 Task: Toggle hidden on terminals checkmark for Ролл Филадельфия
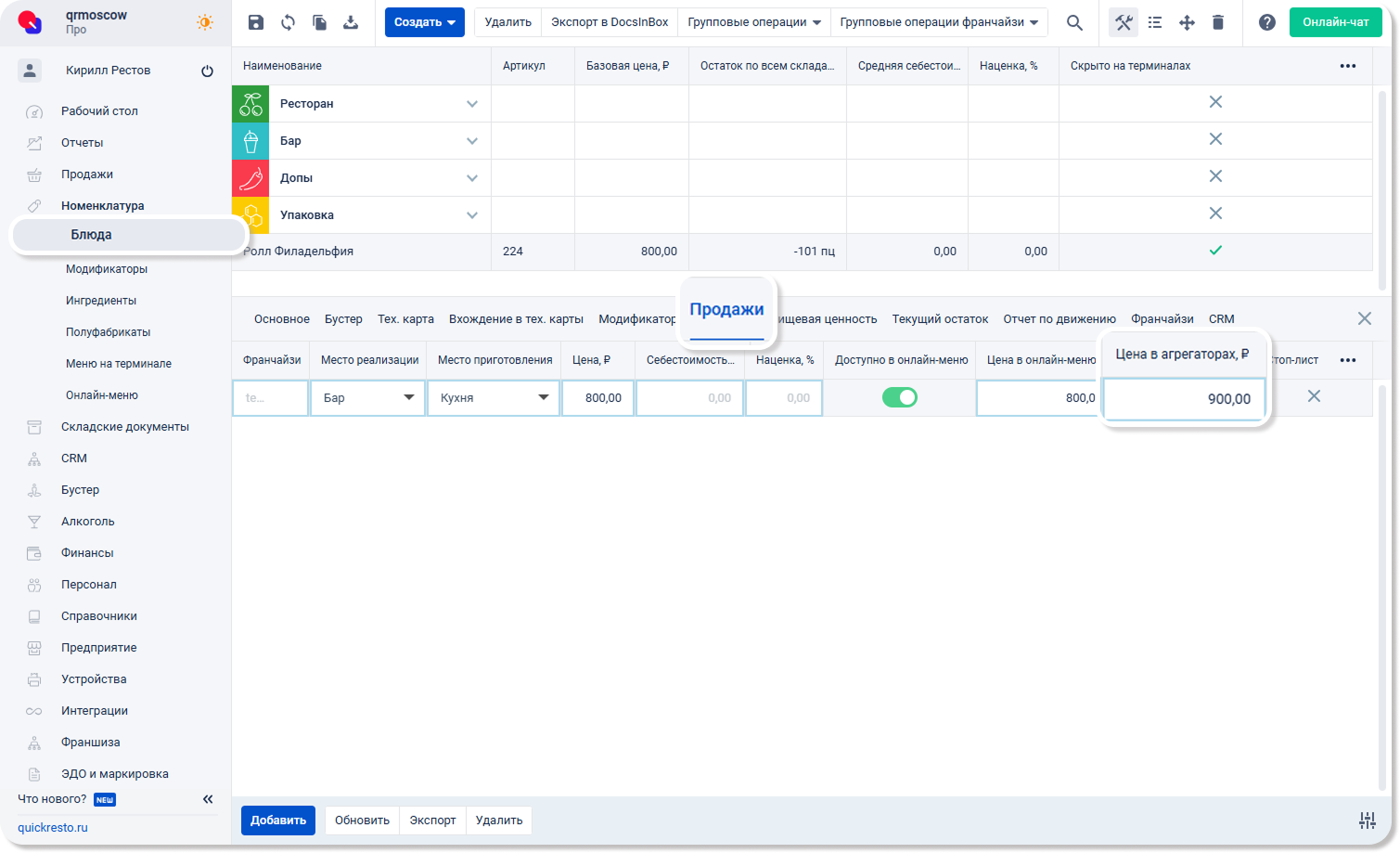point(1215,251)
